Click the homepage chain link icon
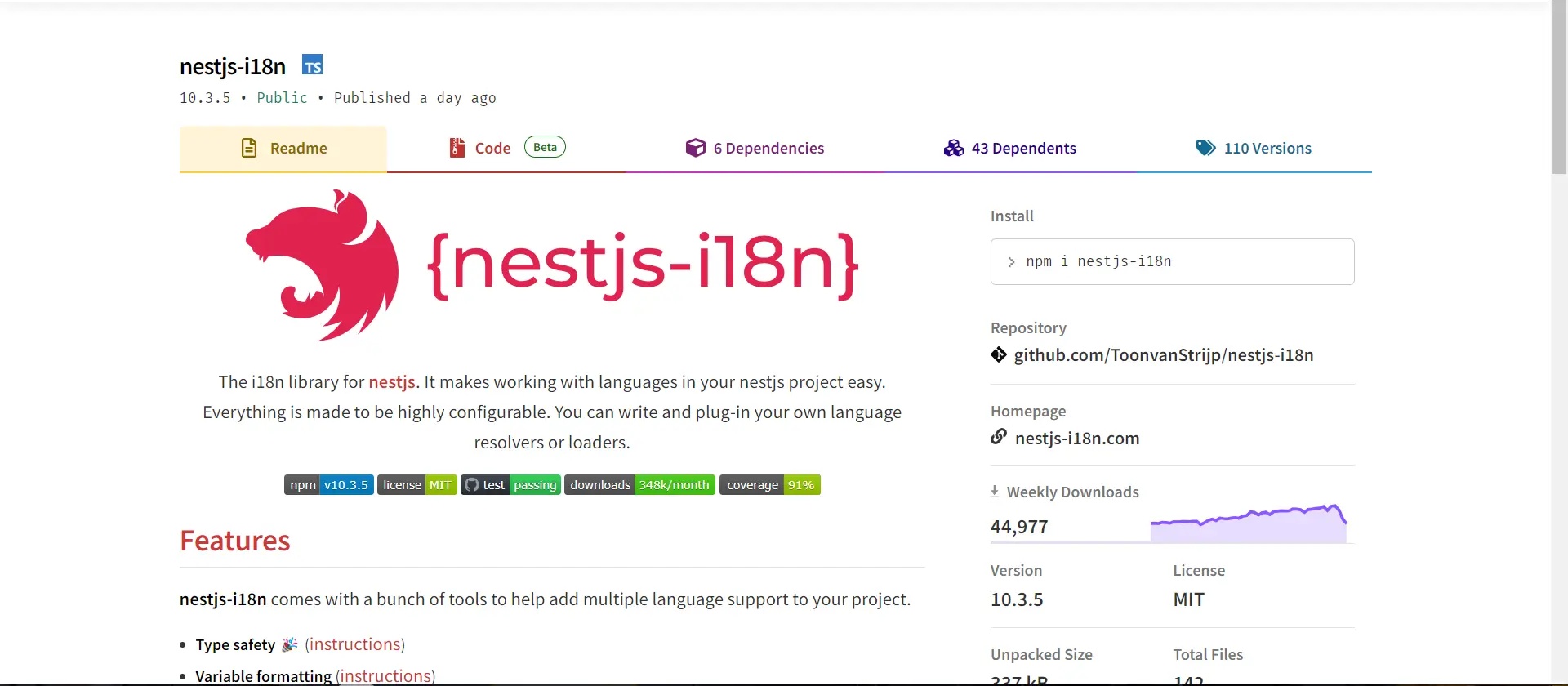Screen dimensions: 1568x686 click(999, 437)
